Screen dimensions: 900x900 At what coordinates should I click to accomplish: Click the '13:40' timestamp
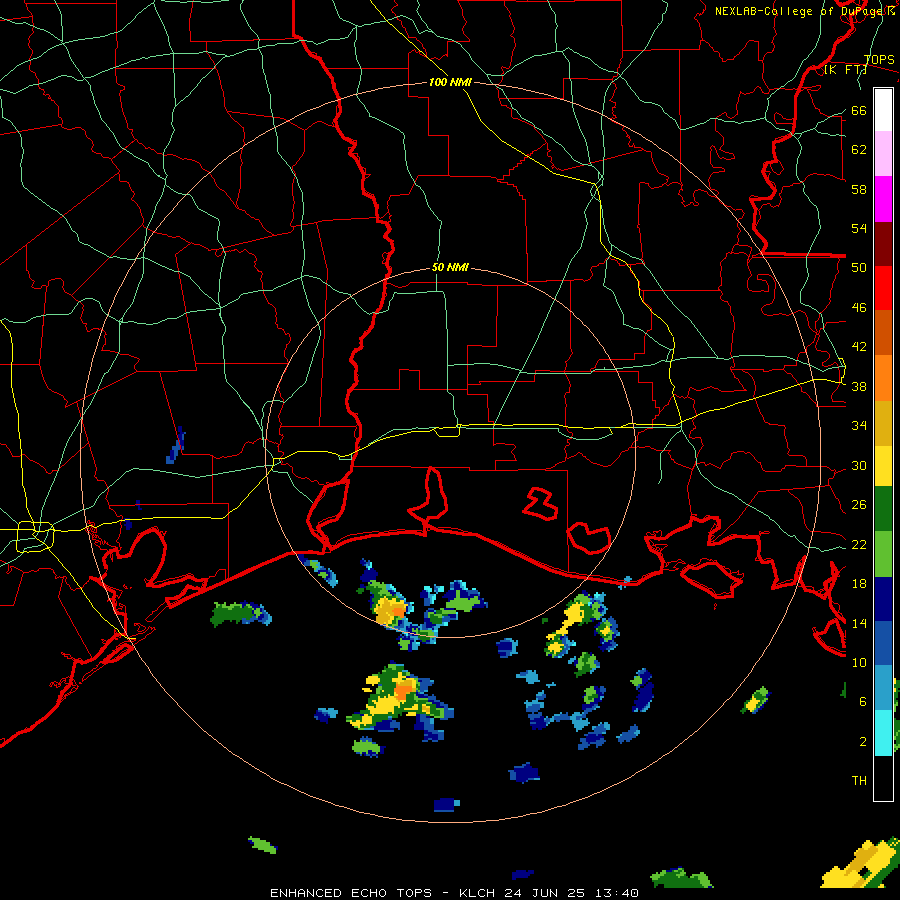coord(616,893)
